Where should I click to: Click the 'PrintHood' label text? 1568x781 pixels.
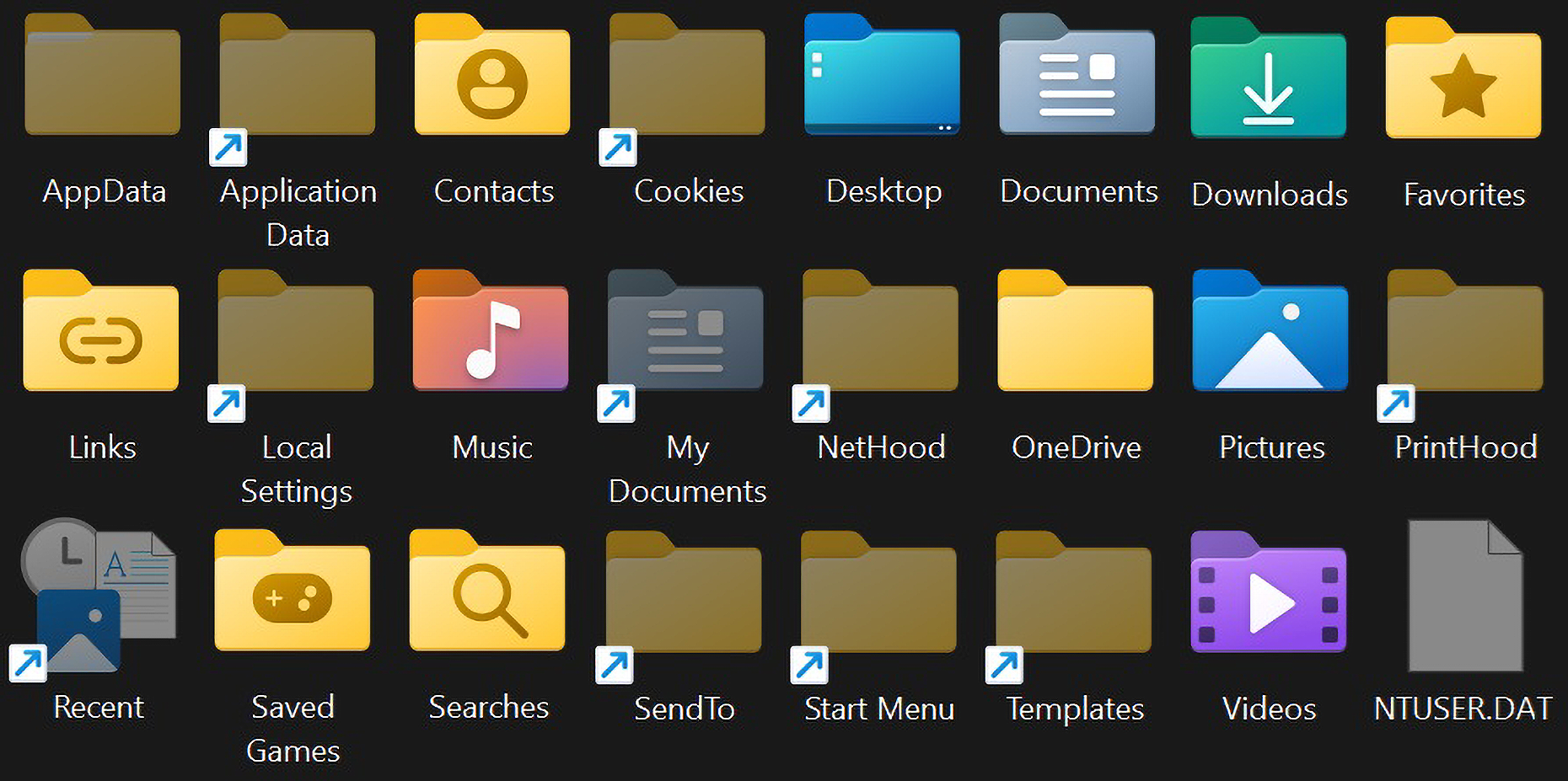[1466, 447]
